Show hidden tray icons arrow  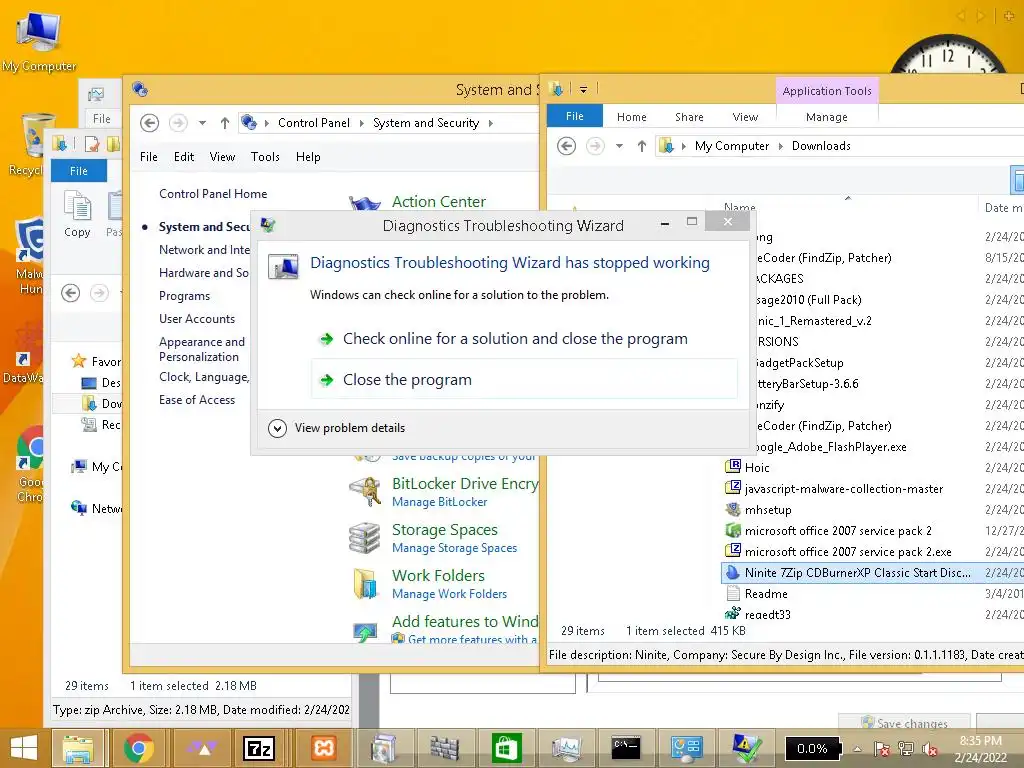[x=857, y=749]
